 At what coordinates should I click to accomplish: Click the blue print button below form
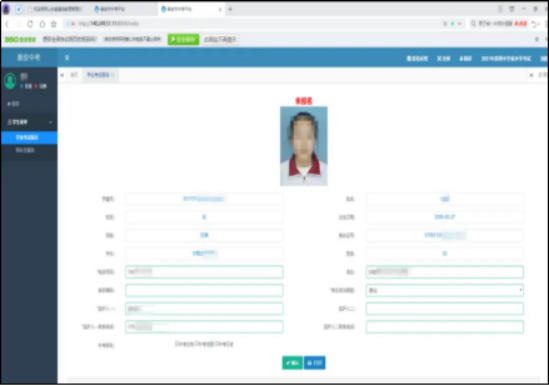(314, 363)
